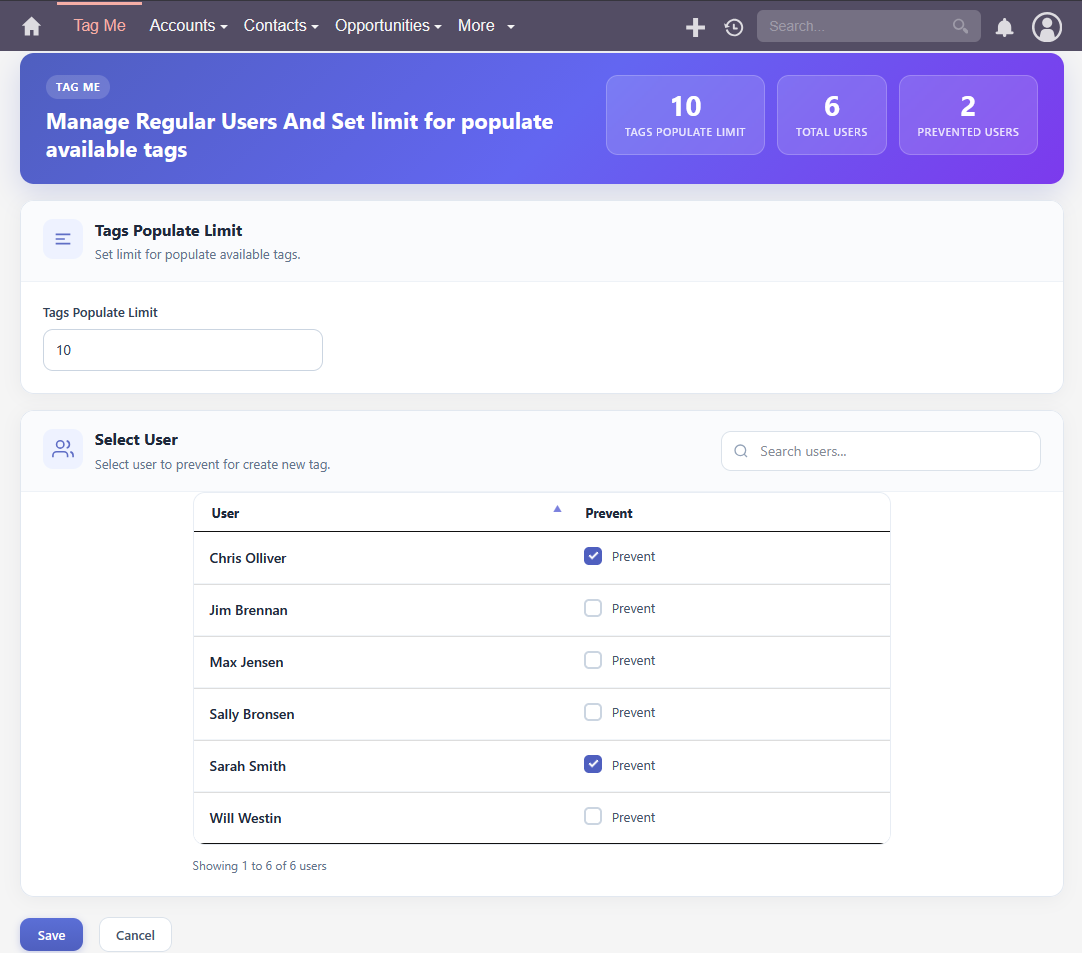Focus the Tags Populate Limit input field
This screenshot has height=953, width=1082.
point(183,350)
